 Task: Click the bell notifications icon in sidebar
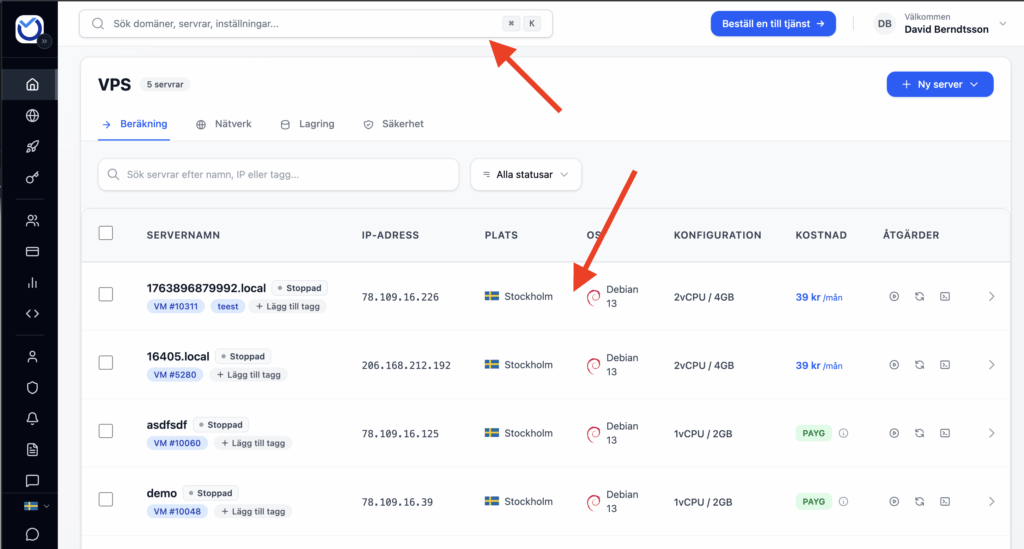click(x=32, y=418)
